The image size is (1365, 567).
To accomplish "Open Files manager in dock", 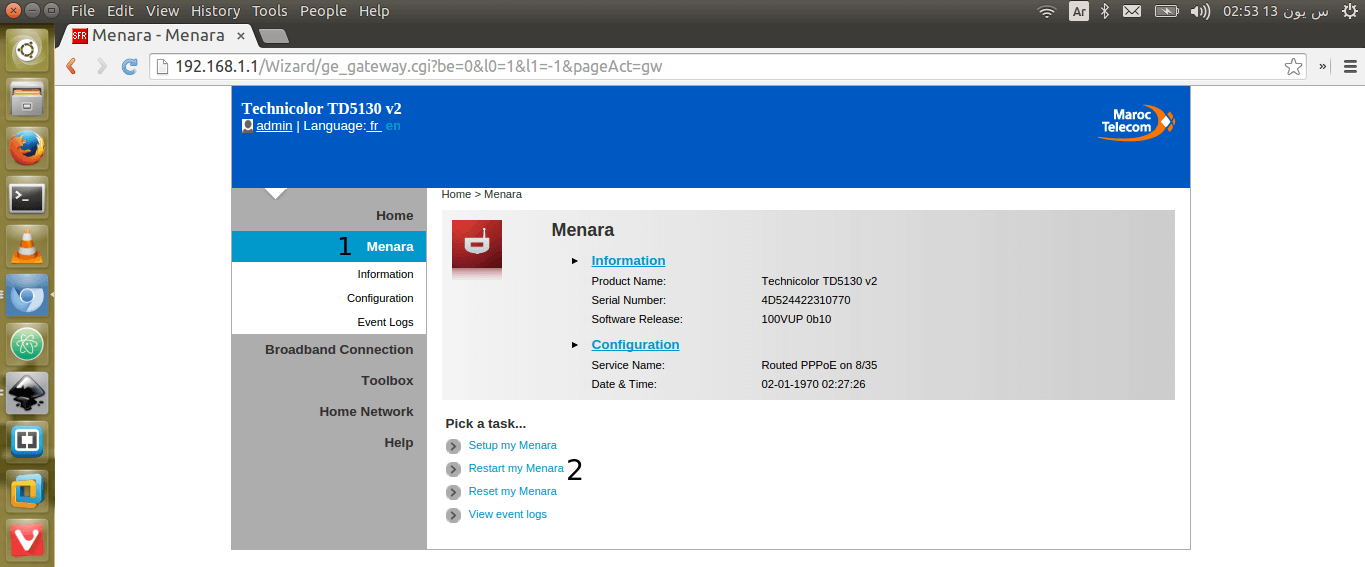I will pyautogui.click(x=27, y=100).
